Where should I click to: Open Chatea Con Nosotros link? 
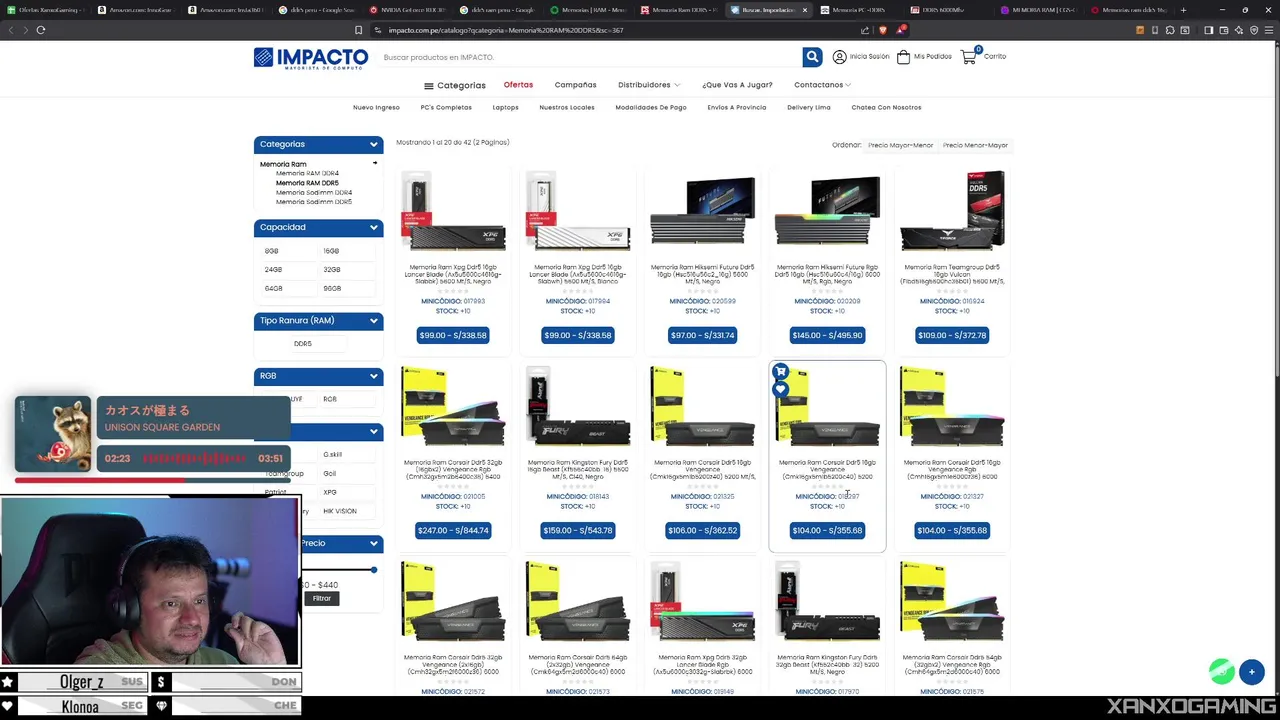click(886, 107)
